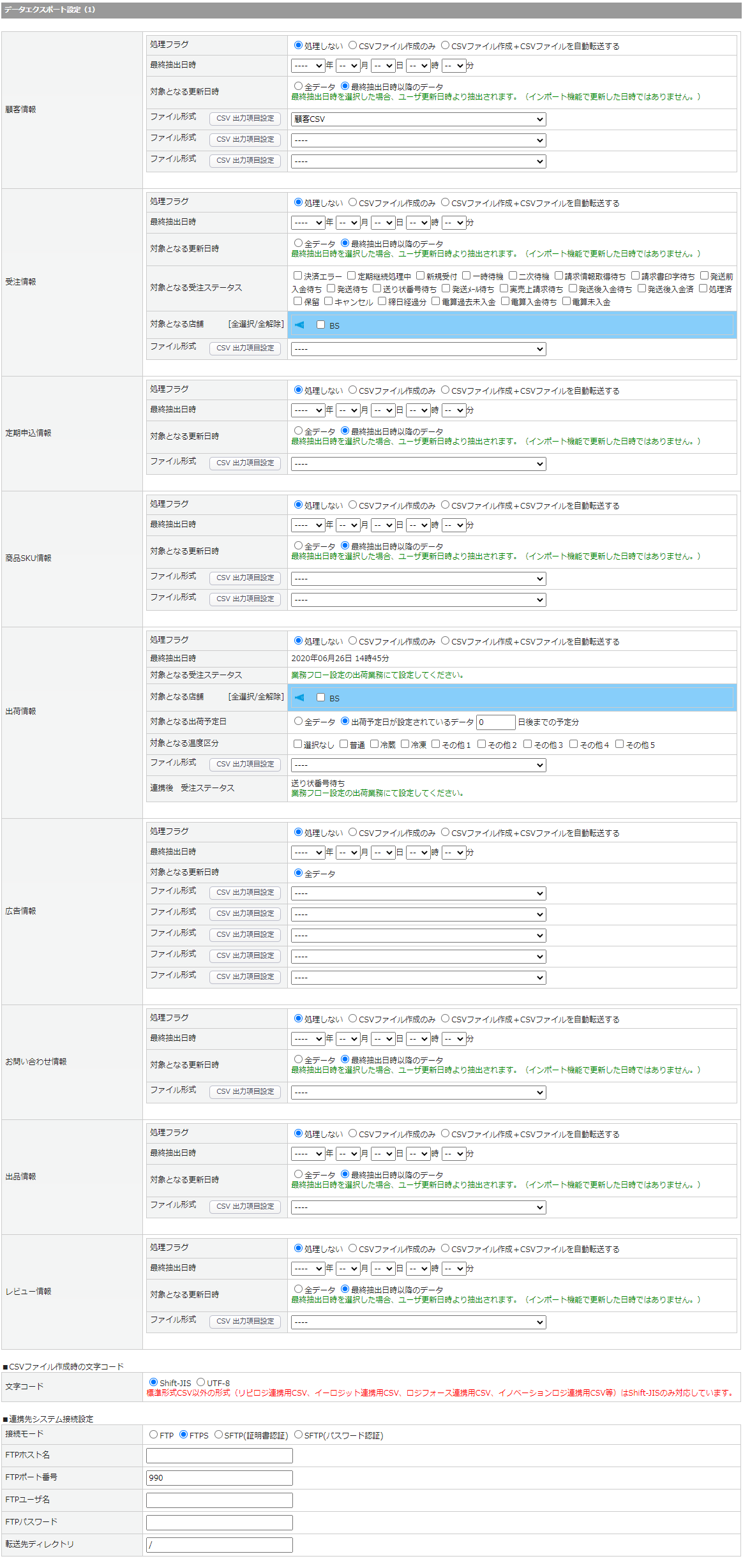Click the FTPポート番号 field showing 990

219,1478
